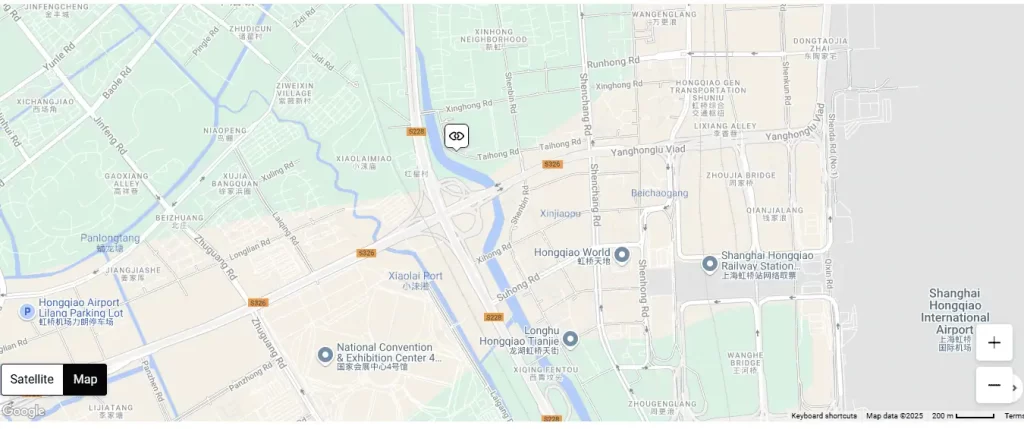Switch to Satellite view
The image size is (1024, 429).
(x=32, y=379)
